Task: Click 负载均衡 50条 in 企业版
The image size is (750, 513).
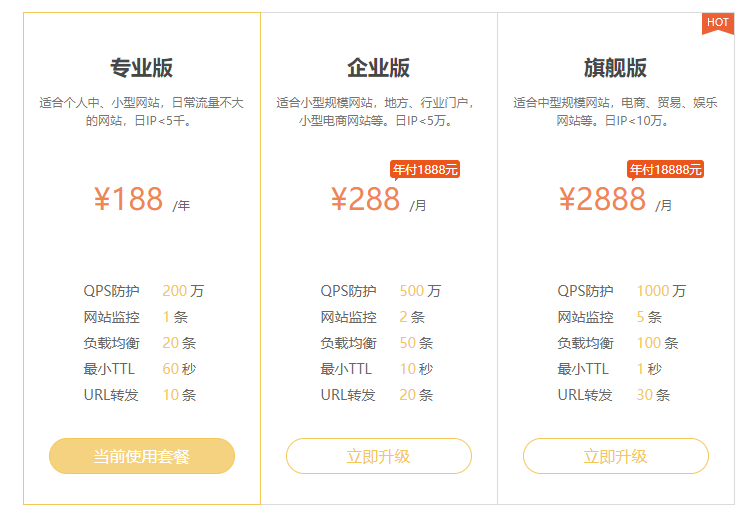Action: point(380,343)
